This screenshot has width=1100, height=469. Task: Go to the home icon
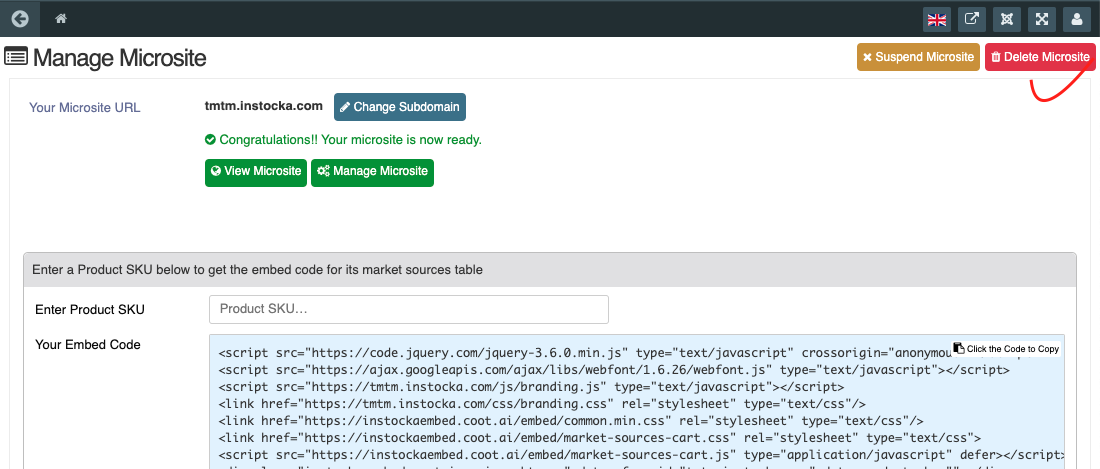[61, 19]
